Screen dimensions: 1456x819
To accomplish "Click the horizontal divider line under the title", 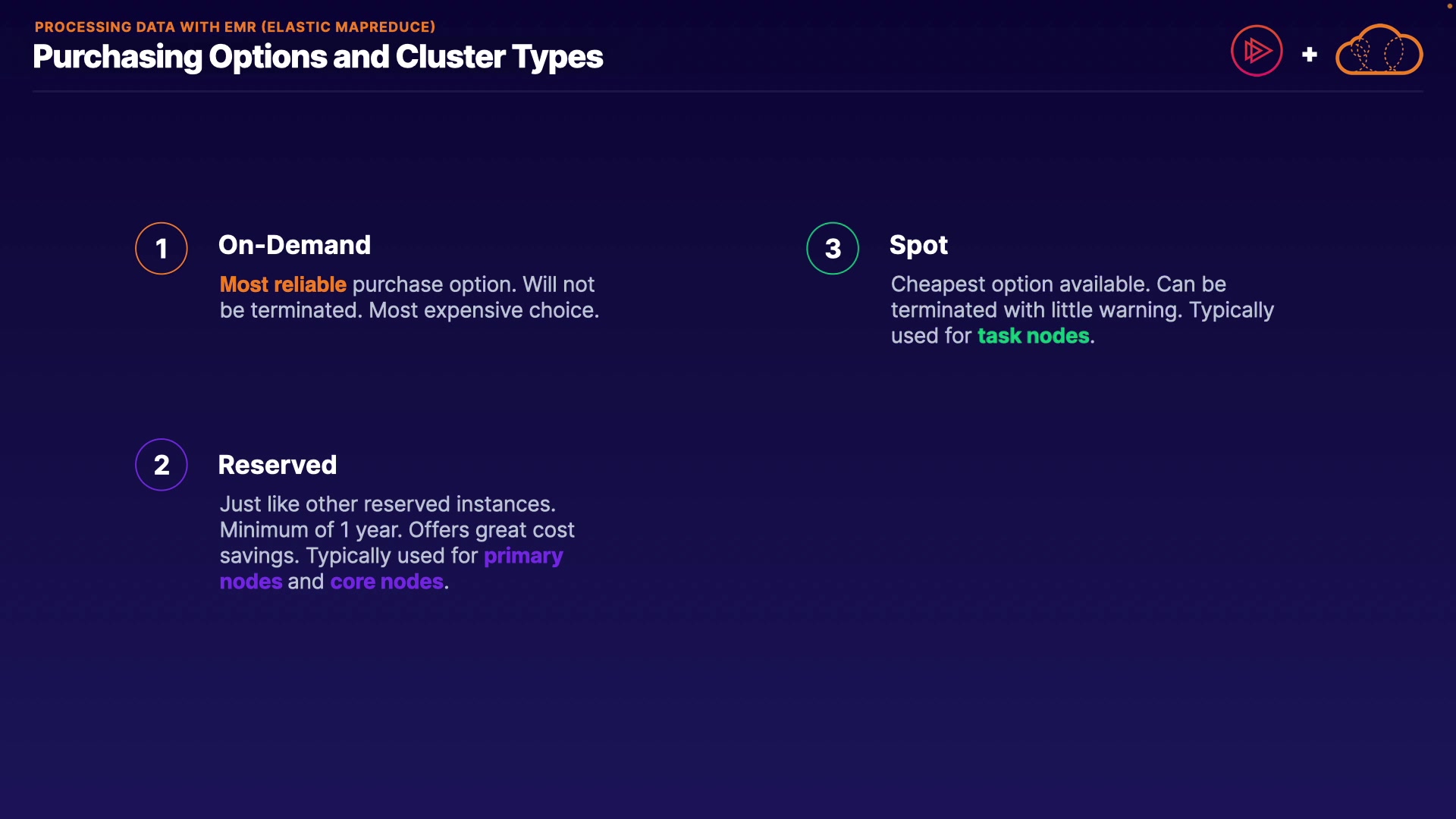I will point(728,92).
